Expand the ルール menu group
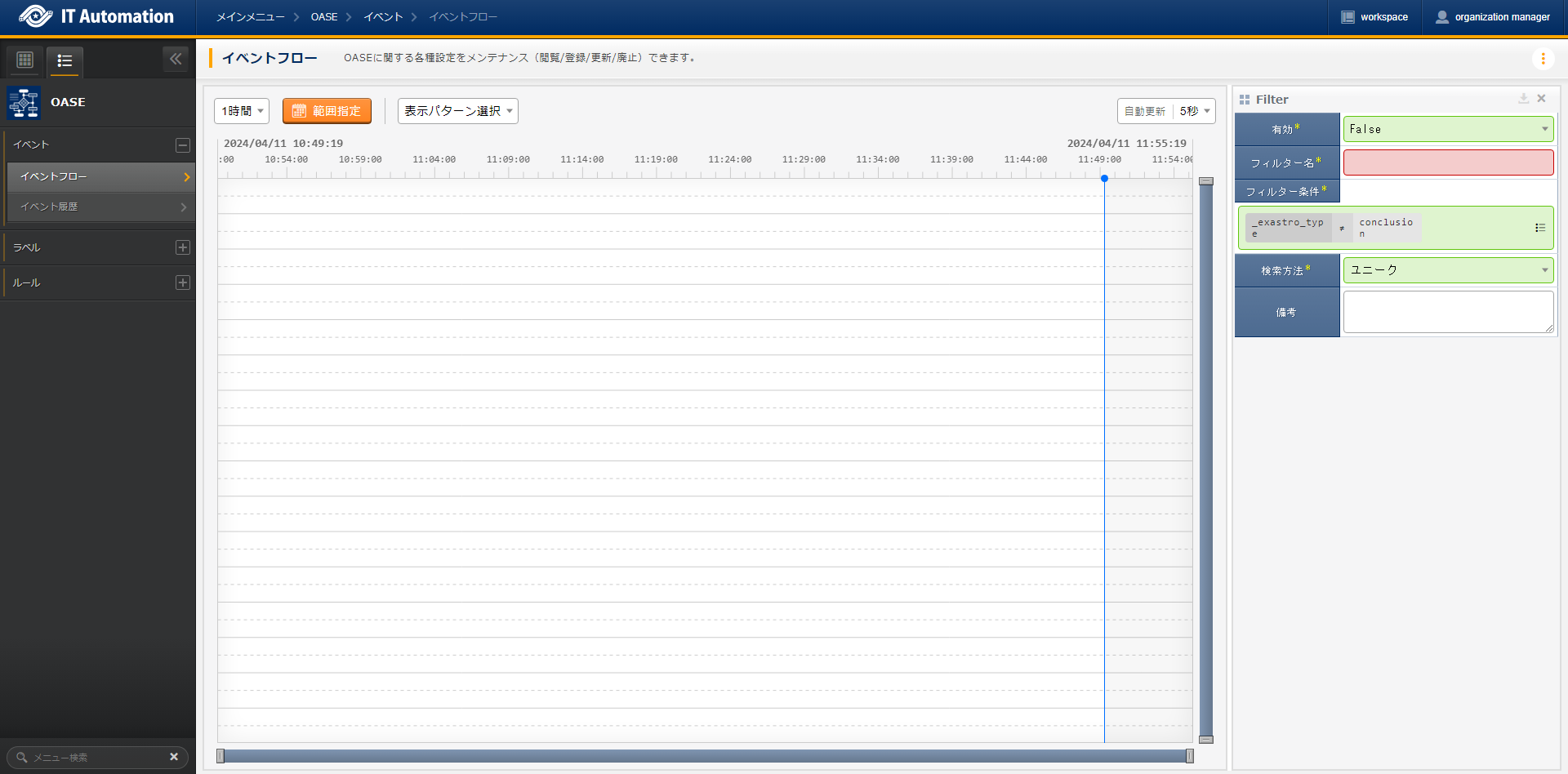1568x774 pixels. coord(183,282)
